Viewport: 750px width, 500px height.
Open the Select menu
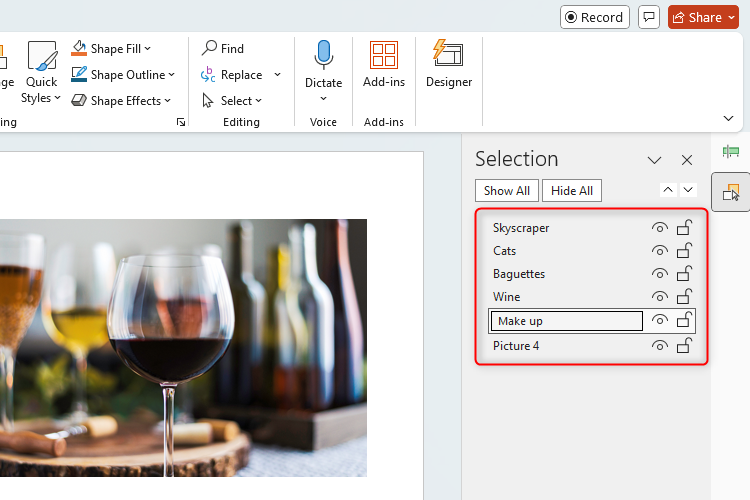pyautogui.click(x=232, y=100)
